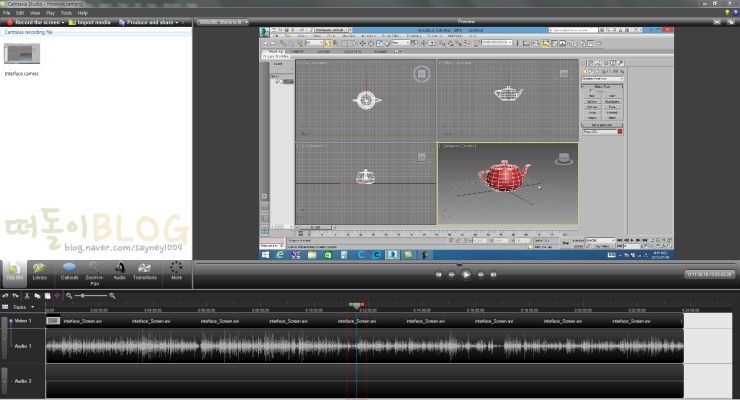
Task: Open the Audio editing tool
Action: tap(119, 271)
